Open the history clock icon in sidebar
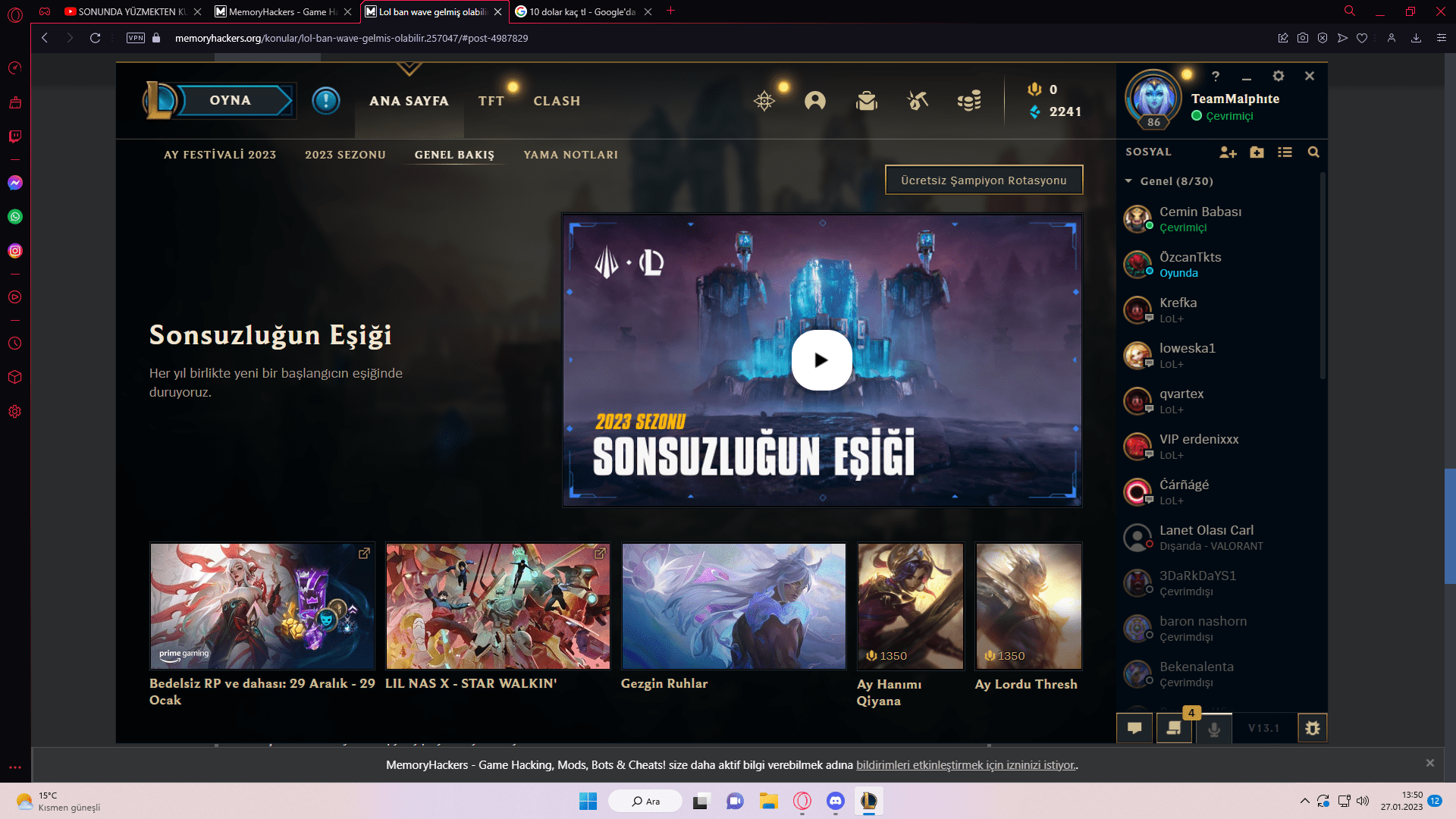The image size is (1456, 819). [14, 344]
